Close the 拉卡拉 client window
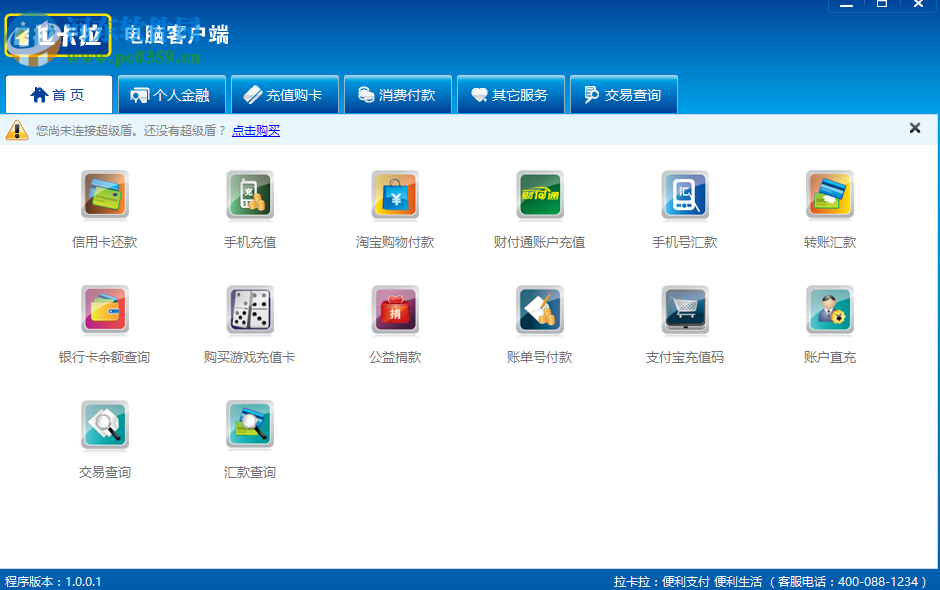Viewport: 940px width, 590px height. (918, 4)
